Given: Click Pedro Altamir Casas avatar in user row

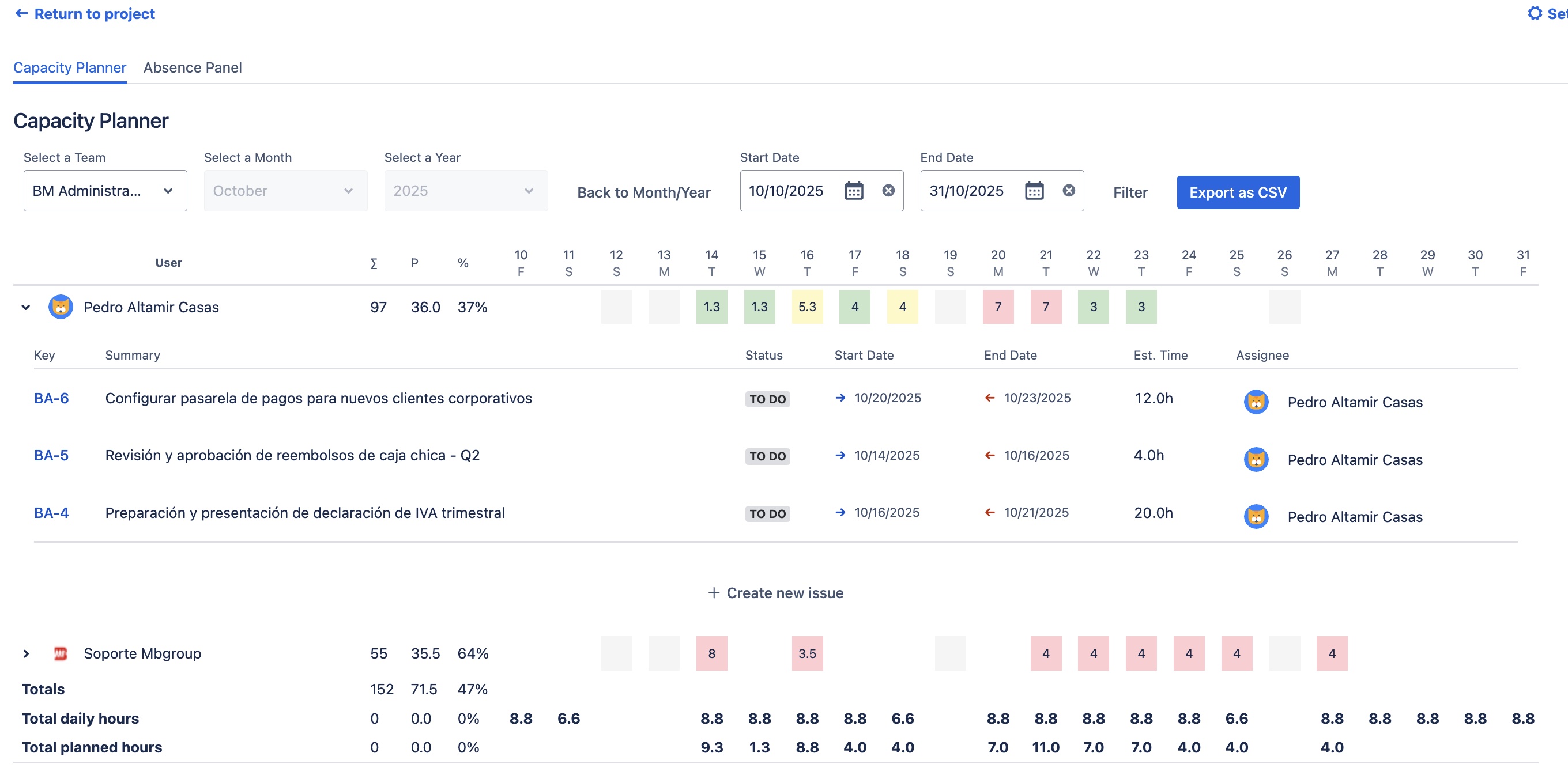Looking at the screenshot, I should pos(61,307).
